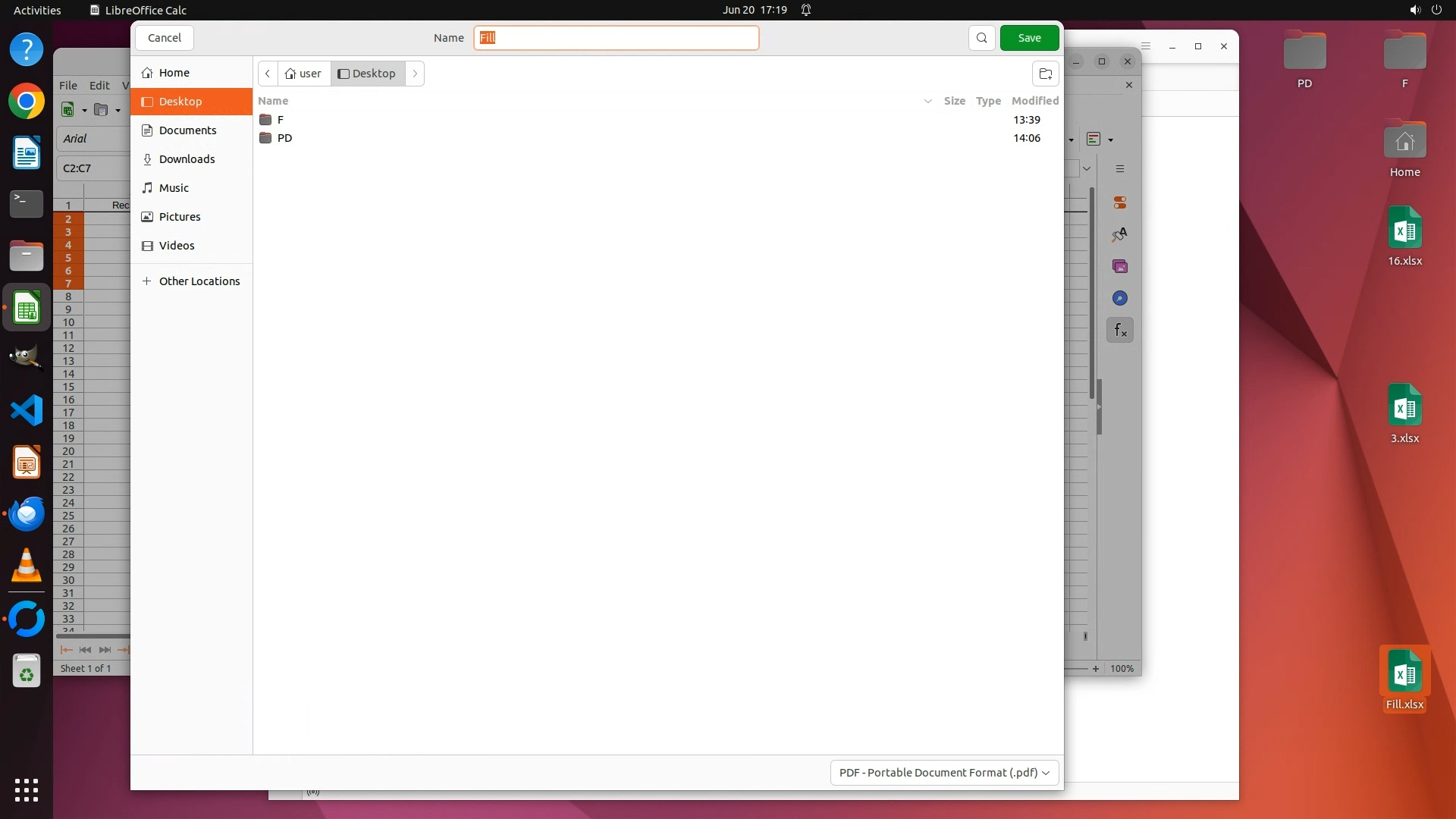This screenshot has width=1456, height=819.
Task: Open the Sidebar Gallery icon
Action: pyautogui.click(x=1119, y=266)
